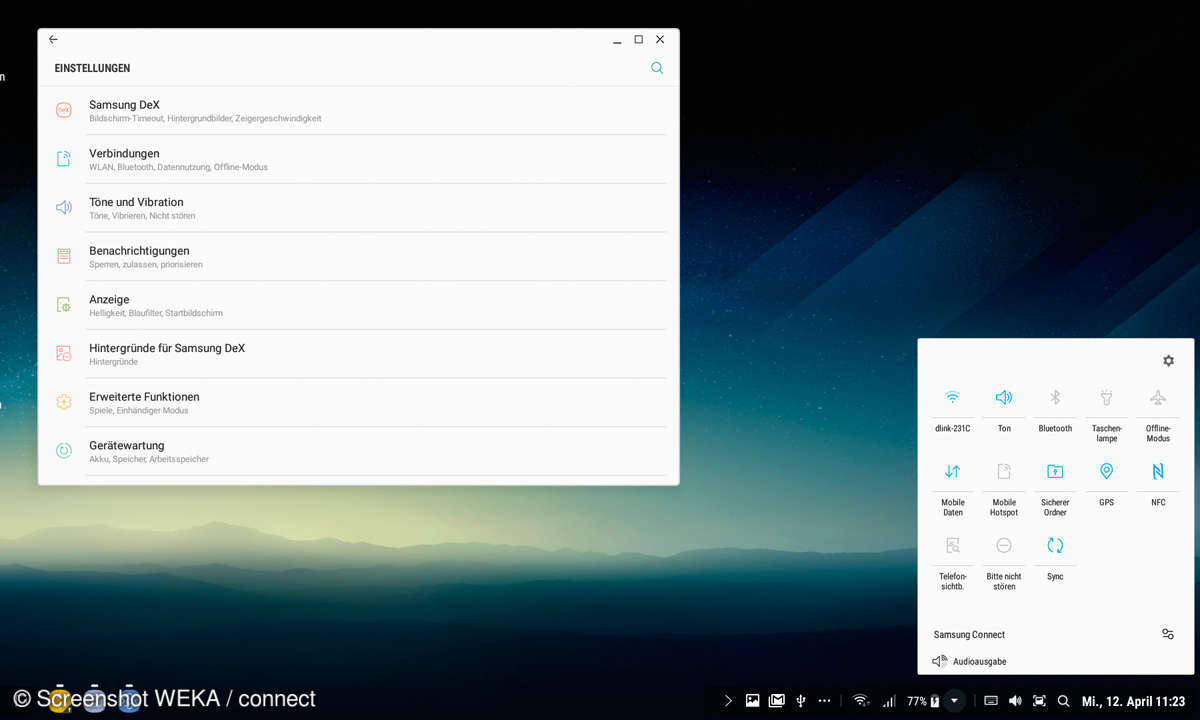This screenshot has height=720, width=1200.
Task: Collapse quick panel with taskbar dropdown arrow
Action: coord(955,701)
